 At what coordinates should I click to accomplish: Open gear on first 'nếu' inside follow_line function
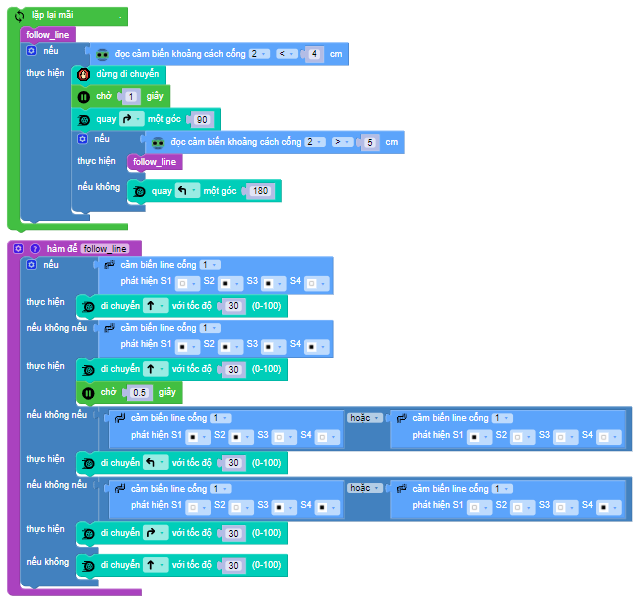coord(31,264)
